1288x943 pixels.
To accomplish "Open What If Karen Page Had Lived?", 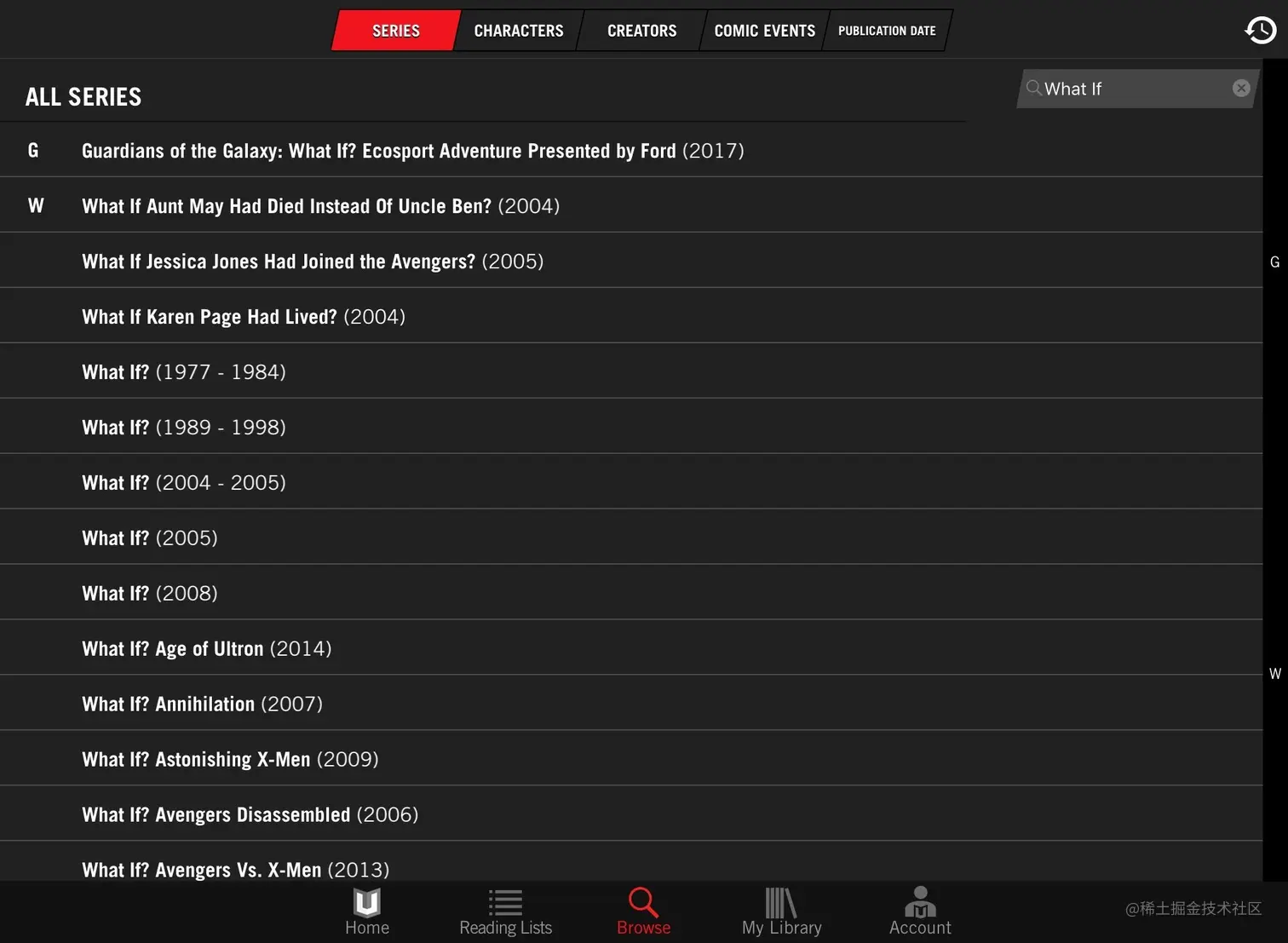I will [x=631, y=316].
